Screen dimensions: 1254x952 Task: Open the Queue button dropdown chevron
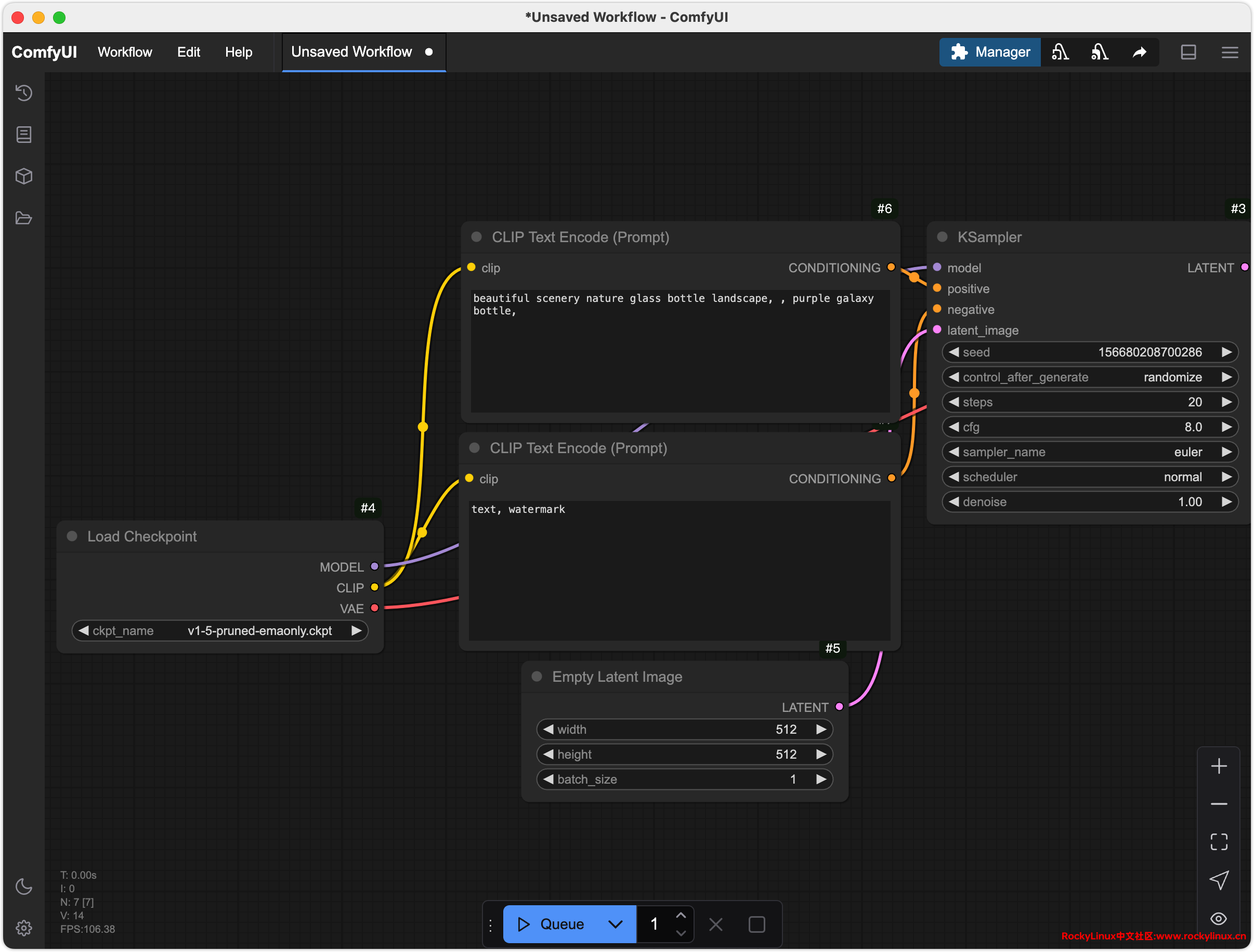tap(615, 924)
